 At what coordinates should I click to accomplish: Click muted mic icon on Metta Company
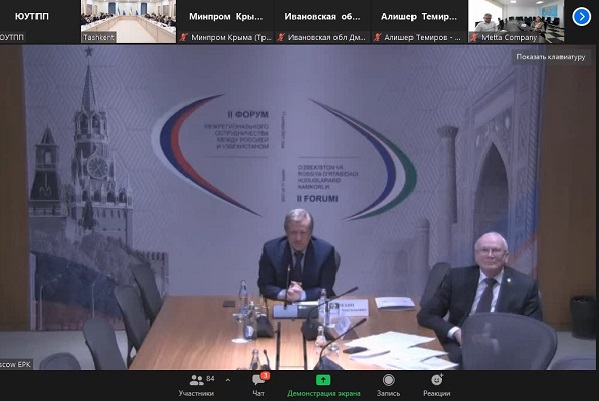[x=474, y=37]
